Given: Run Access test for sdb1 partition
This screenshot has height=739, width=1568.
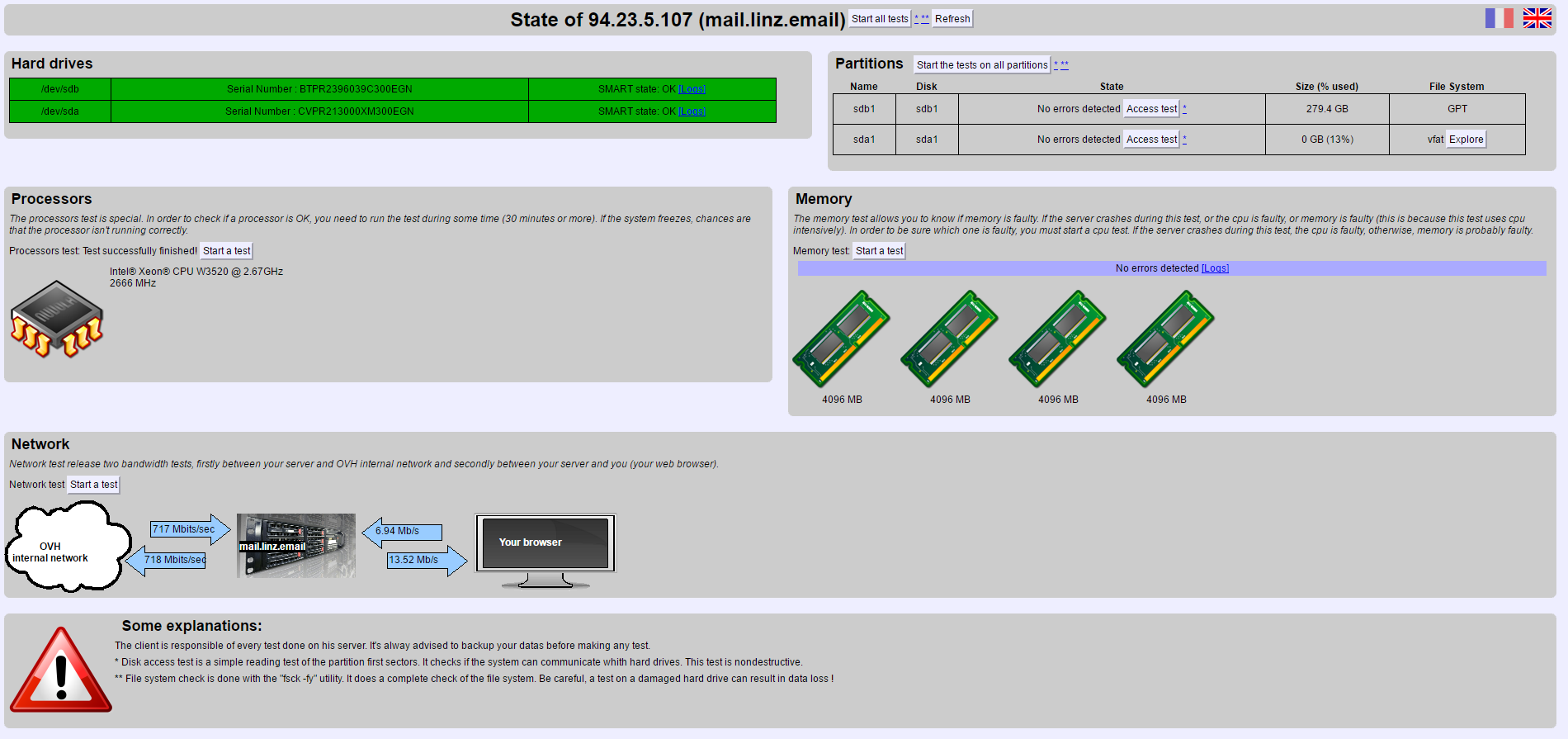Looking at the screenshot, I should click(x=1151, y=109).
